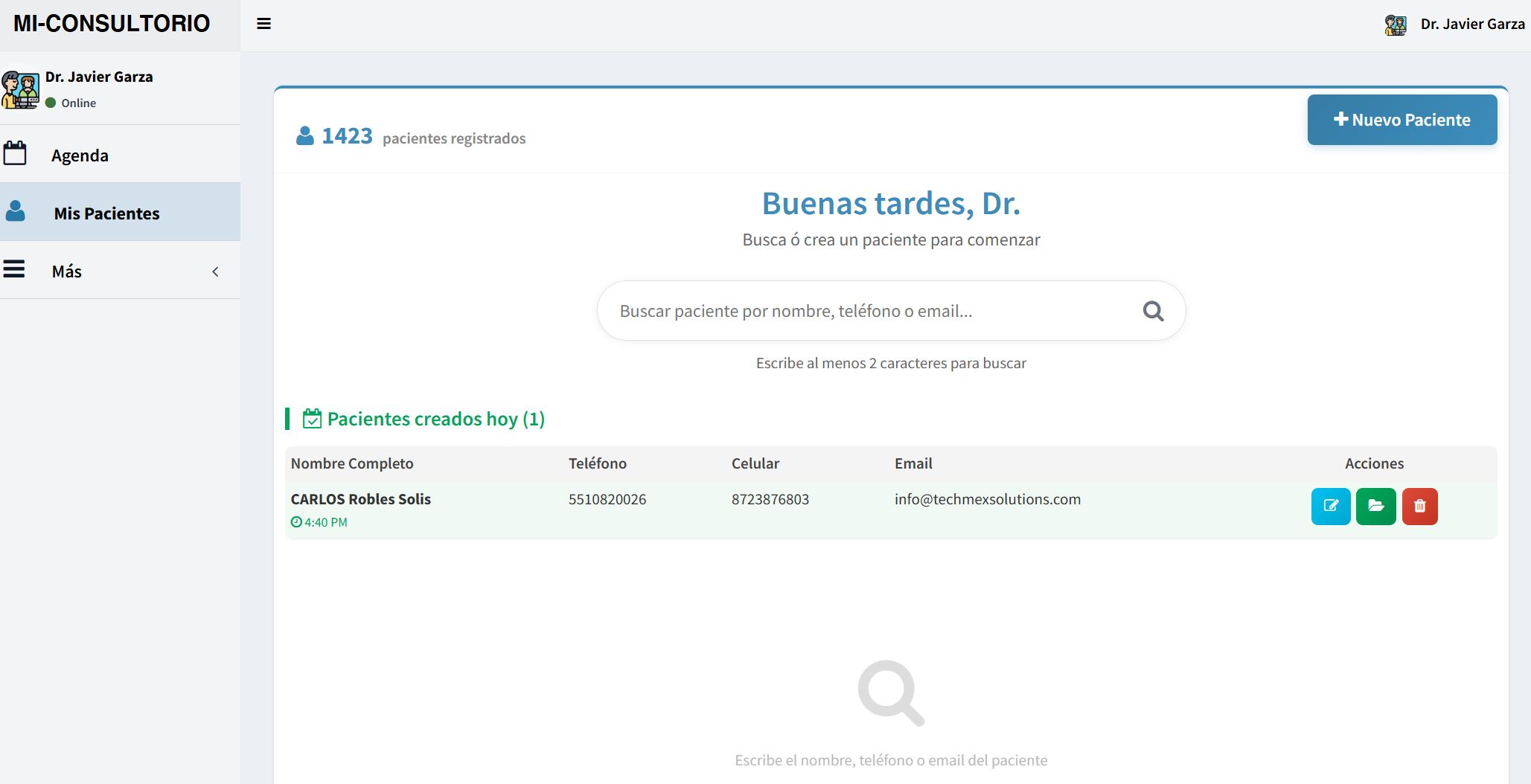Click the Email column header
The height and width of the screenshot is (784, 1531).
pyautogui.click(x=913, y=463)
